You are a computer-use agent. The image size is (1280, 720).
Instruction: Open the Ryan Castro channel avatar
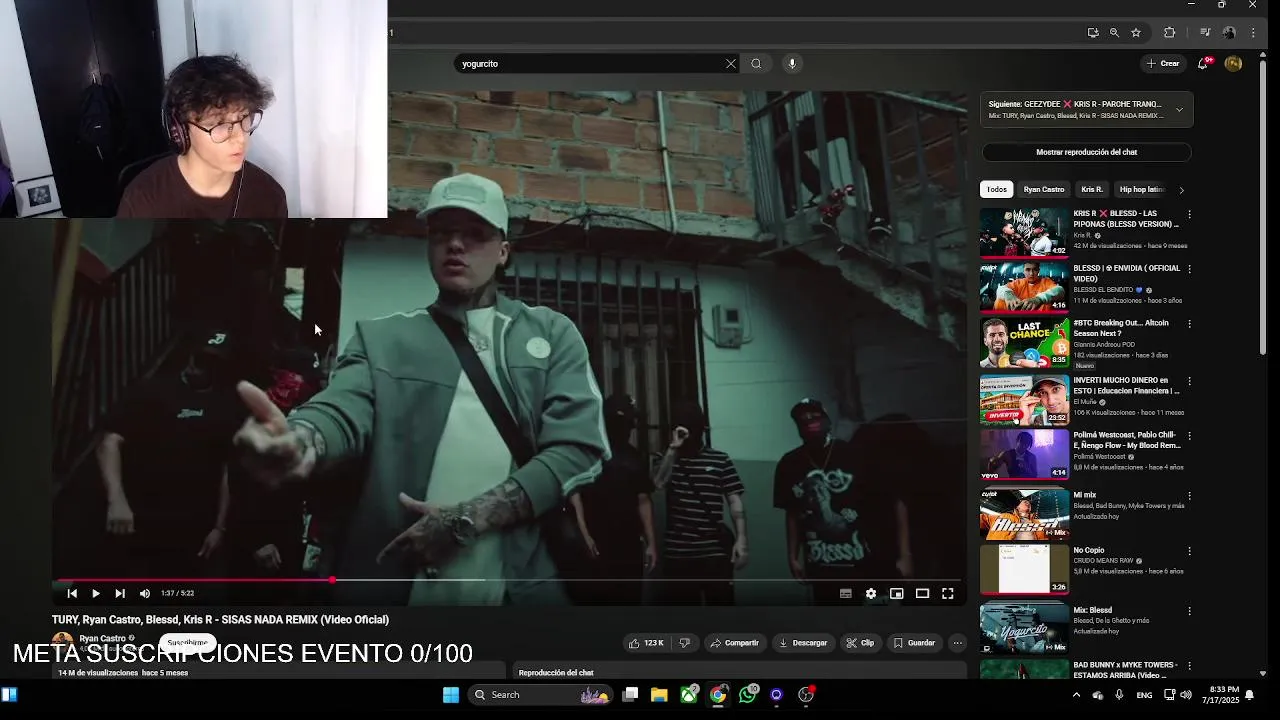click(63, 643)
